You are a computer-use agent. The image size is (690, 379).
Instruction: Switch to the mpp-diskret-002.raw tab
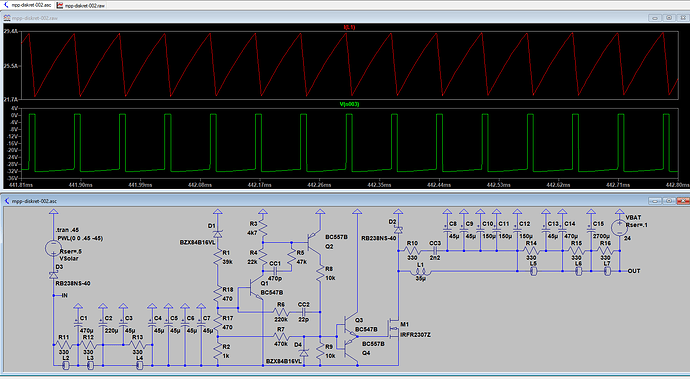click(x=81, y=5)
